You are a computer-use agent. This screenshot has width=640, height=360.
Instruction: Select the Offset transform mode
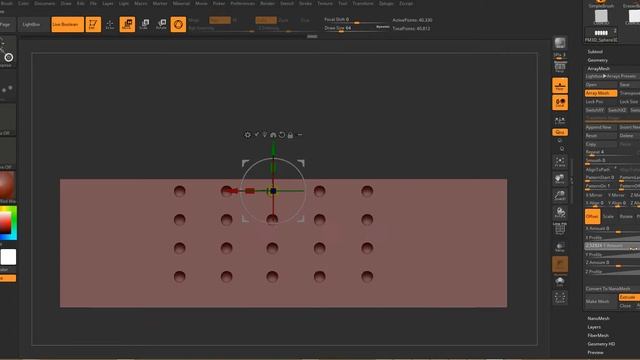click(592, 217)
